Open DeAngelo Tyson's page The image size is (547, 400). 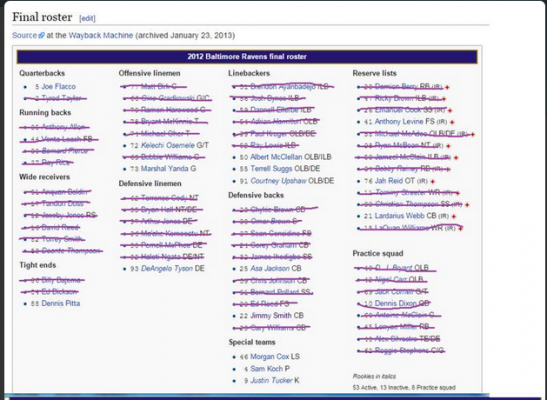pos(167,268)
